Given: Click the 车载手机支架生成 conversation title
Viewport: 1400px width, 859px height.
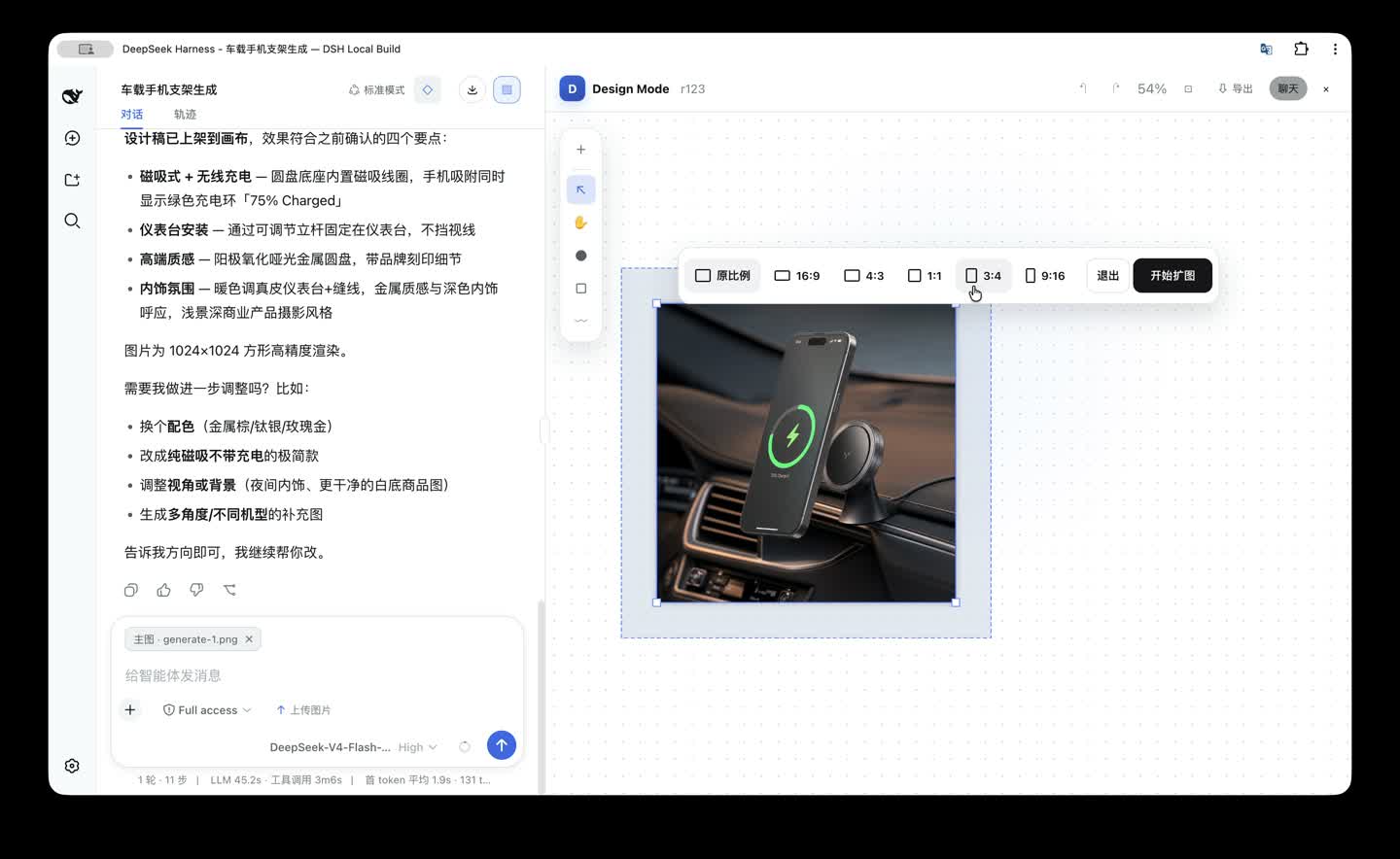Looking at the screenshot, I should tap(169, 89).
